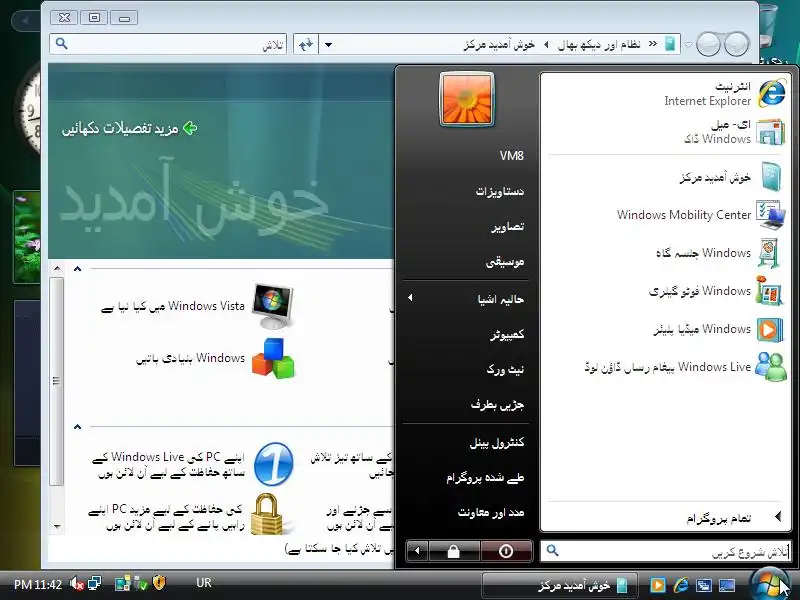Collapse the second Welcome Center section chevron

[x=78, y=427]
